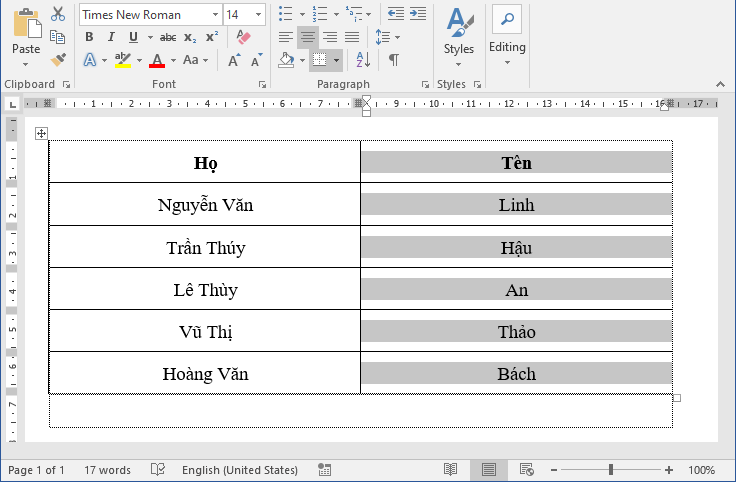This screenshot has width=736, height=482.
Task: Expand the Styles gallery
Action: [459, 36]
